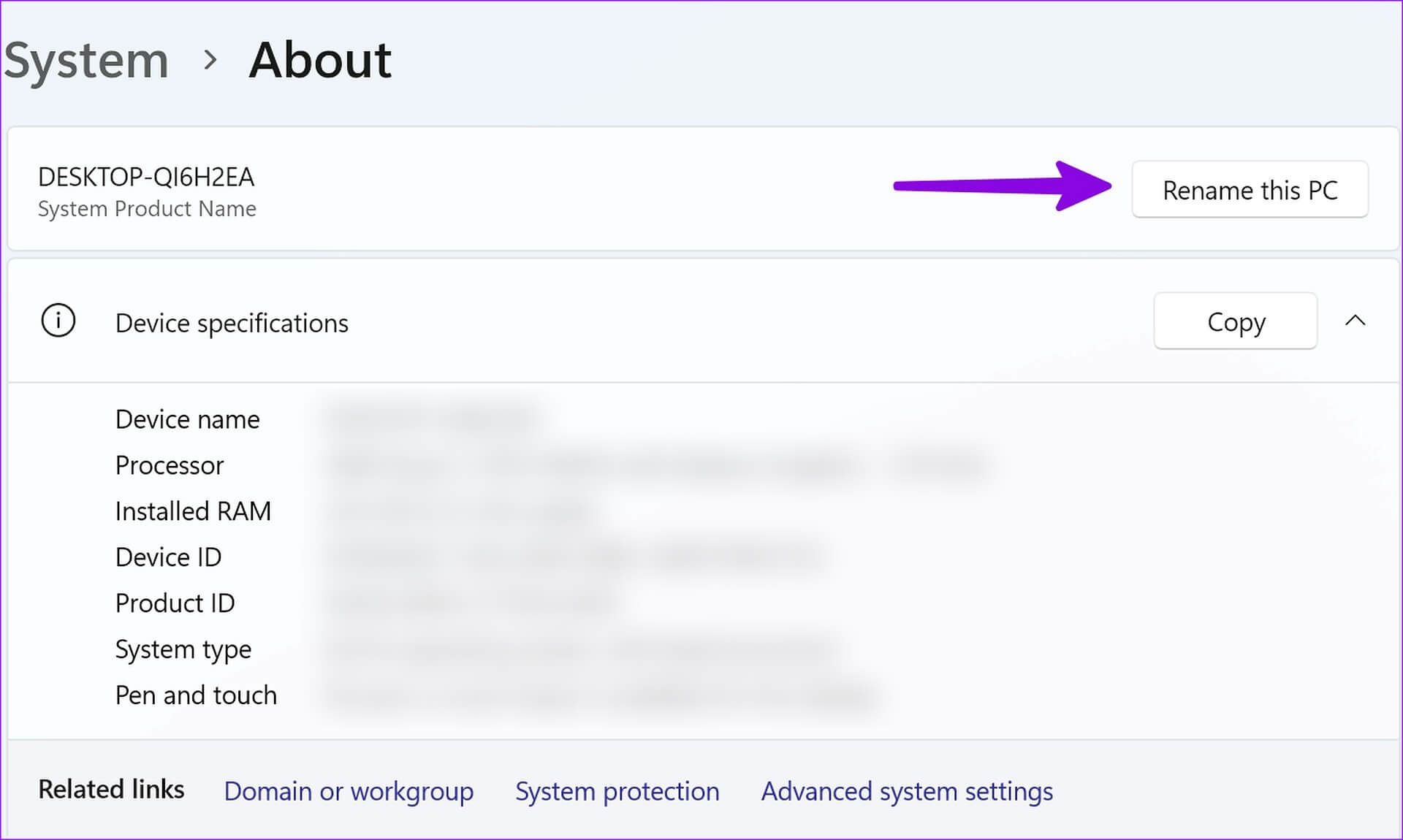Click the System Product Name label
Viewport: 1403px width, 840px height.
pyautogui.click(x=147, y=208)
